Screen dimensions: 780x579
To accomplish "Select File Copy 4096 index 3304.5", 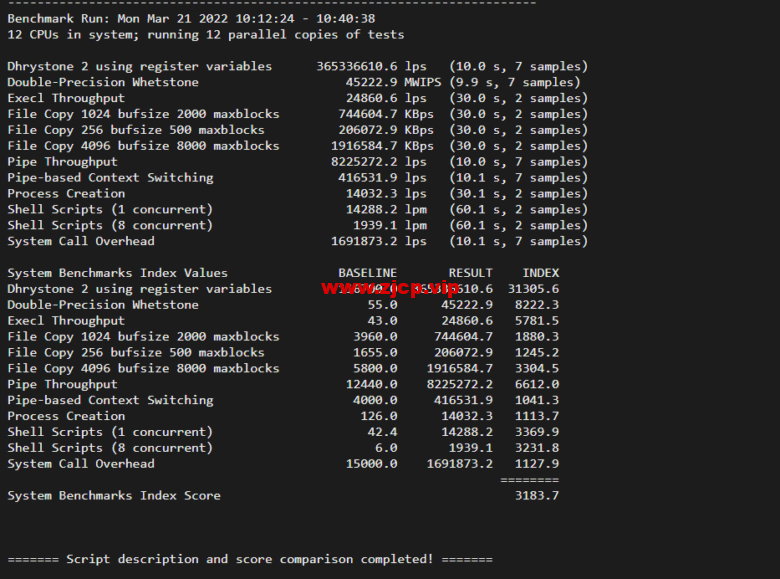I will point(537,369).
